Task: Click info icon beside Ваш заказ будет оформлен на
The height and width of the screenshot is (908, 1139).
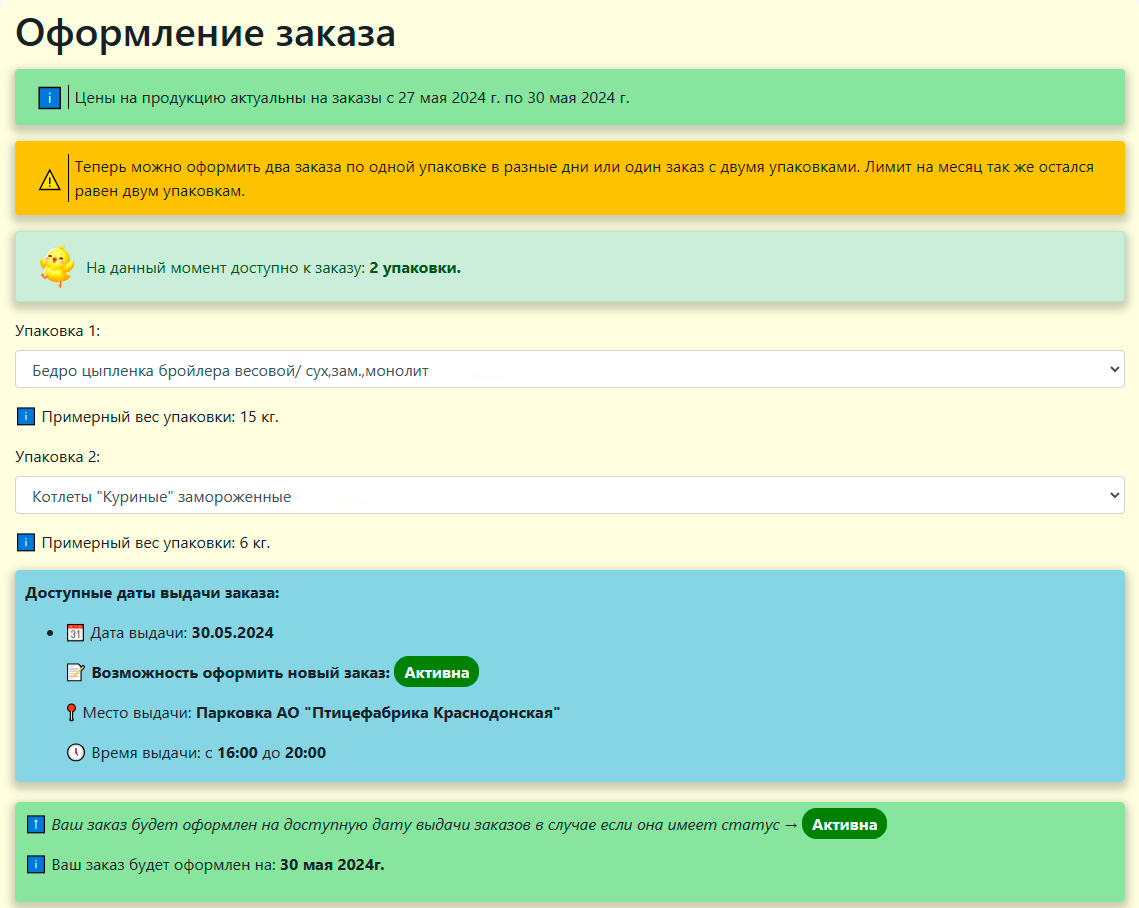Action: tap(36, 864)
